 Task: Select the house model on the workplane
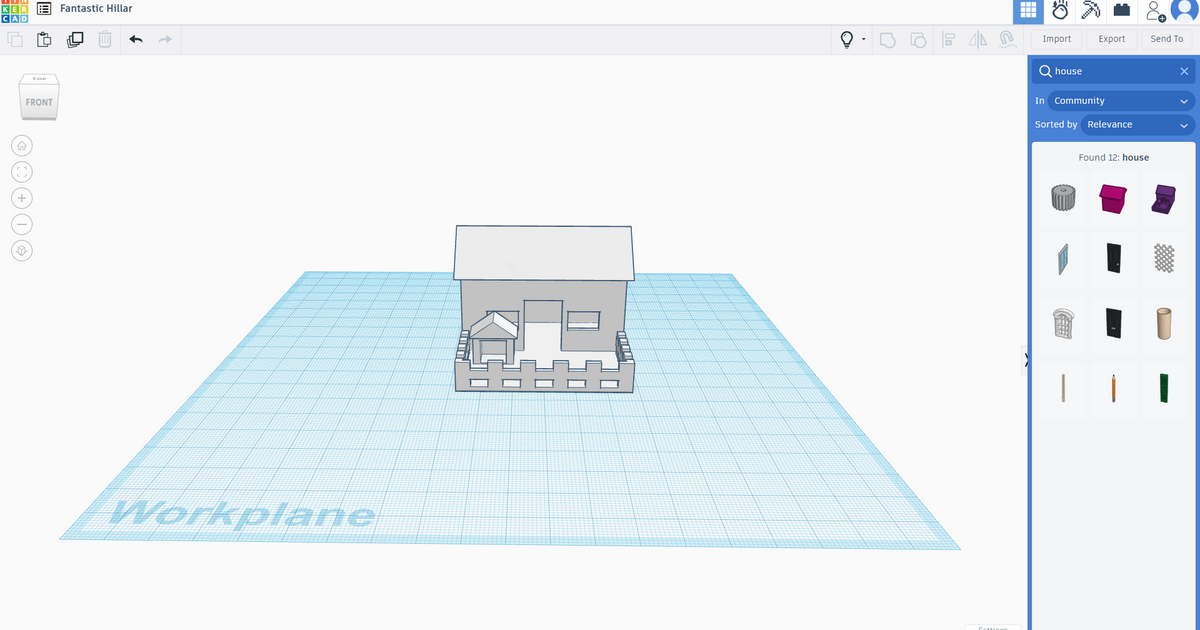[x=544, y=308]
